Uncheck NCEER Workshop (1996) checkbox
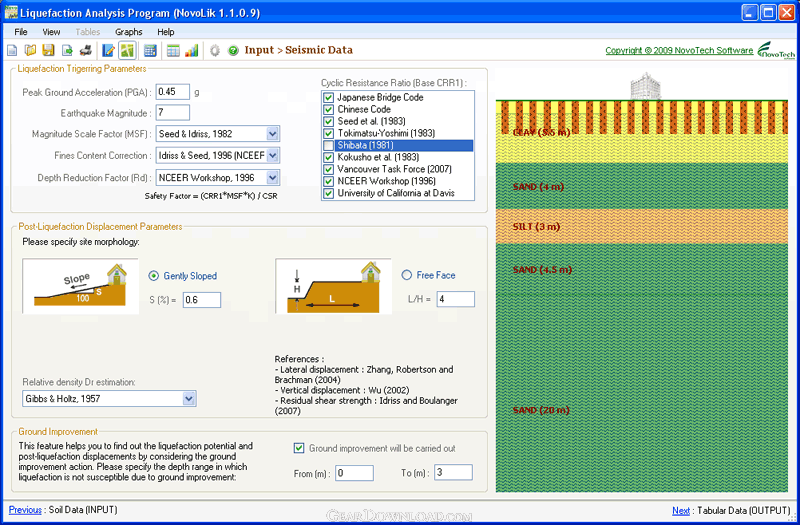The image size is (800, 525). pyautogui.click(x=329, y=181)
